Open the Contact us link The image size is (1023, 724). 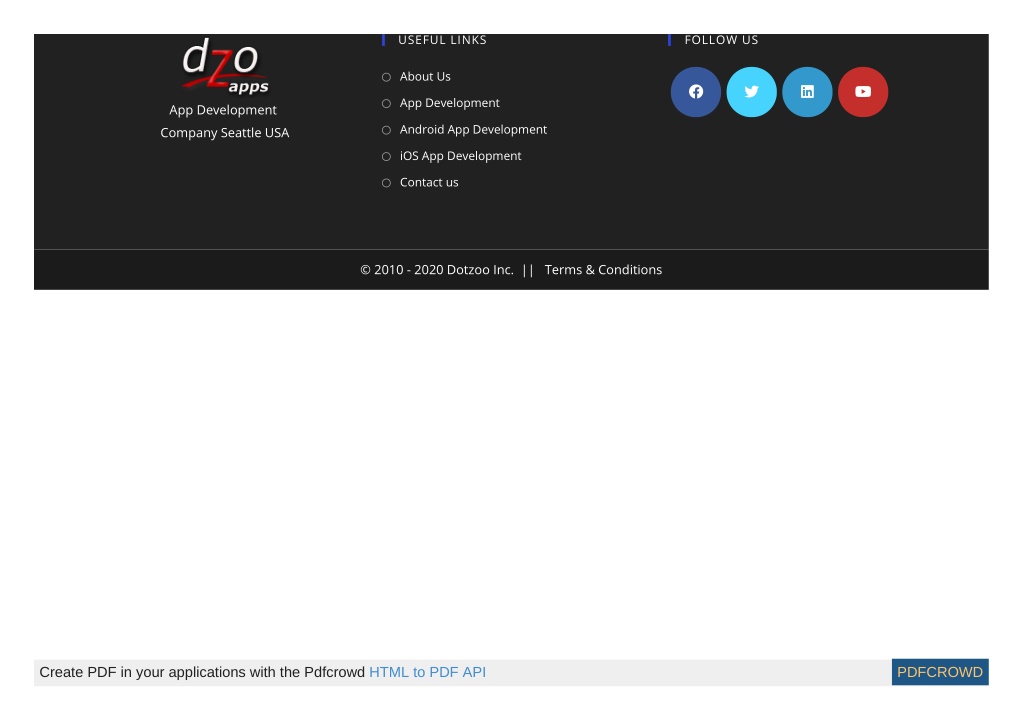point(429,183)
